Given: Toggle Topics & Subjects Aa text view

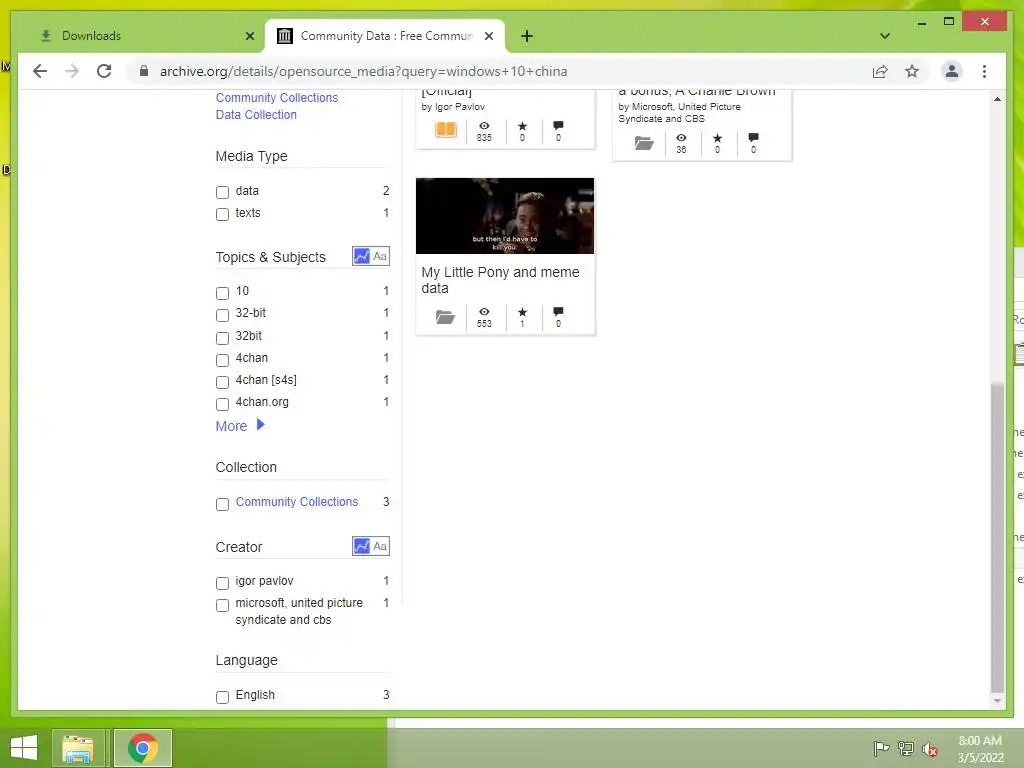Looking at the screenshot, I should 380,256.
